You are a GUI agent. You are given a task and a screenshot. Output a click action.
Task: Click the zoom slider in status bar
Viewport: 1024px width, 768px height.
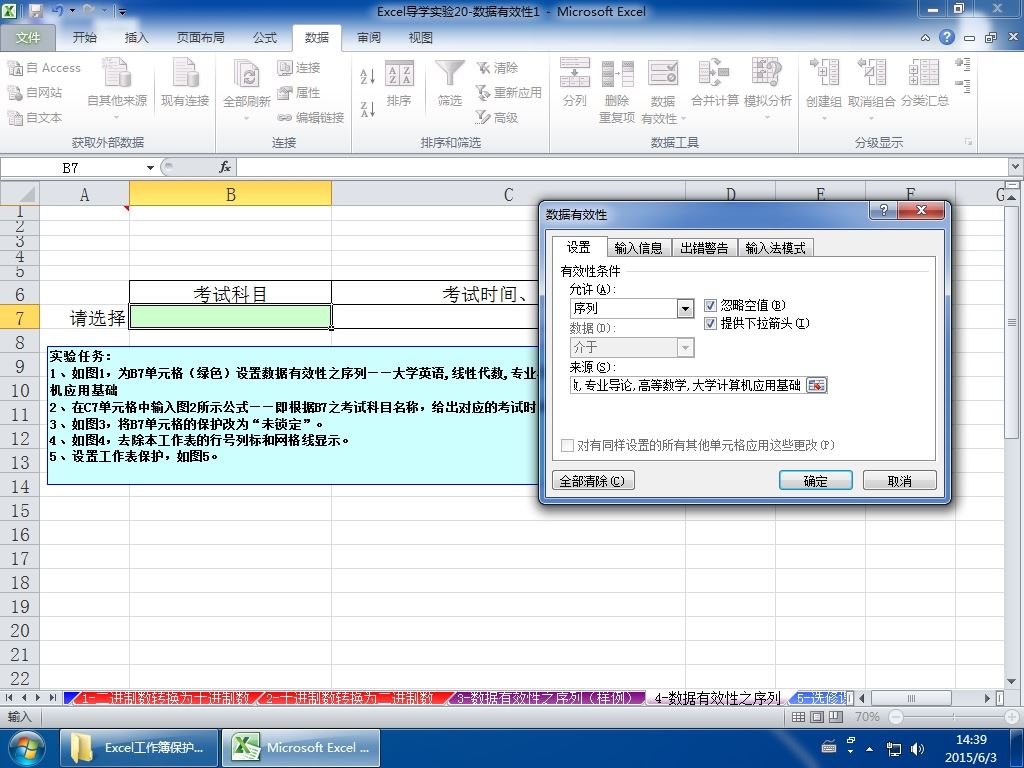953,717
